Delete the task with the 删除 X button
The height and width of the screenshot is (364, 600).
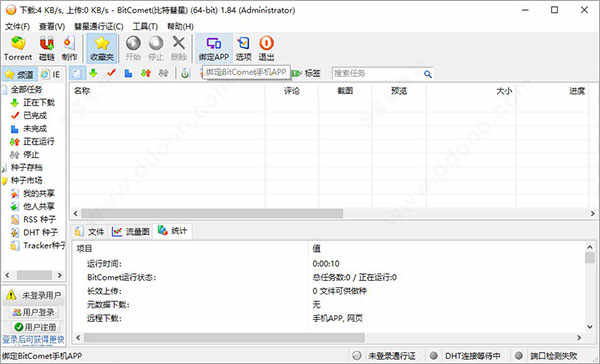178,48
